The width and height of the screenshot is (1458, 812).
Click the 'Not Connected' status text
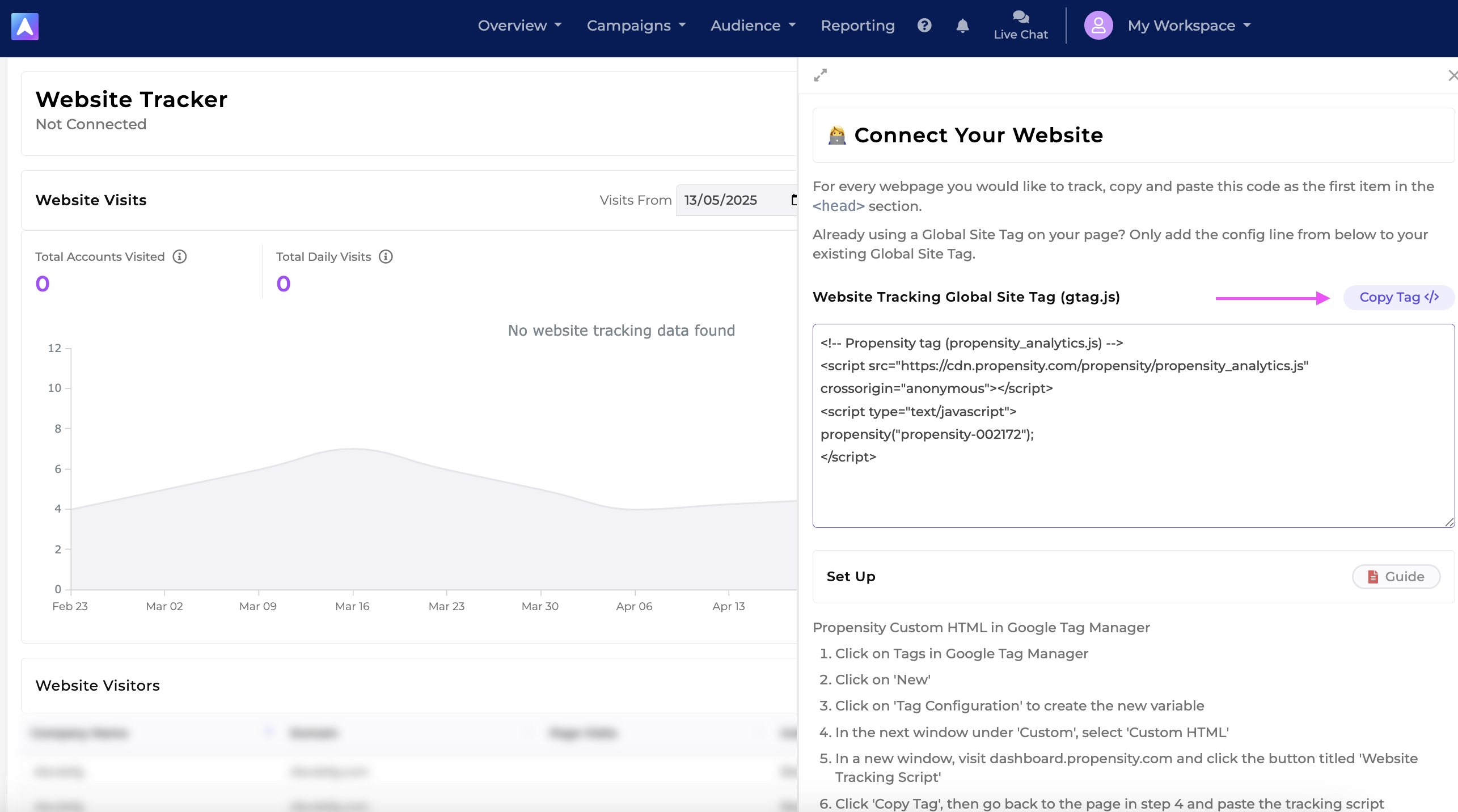pyautogui.click(x=91, y=124)
